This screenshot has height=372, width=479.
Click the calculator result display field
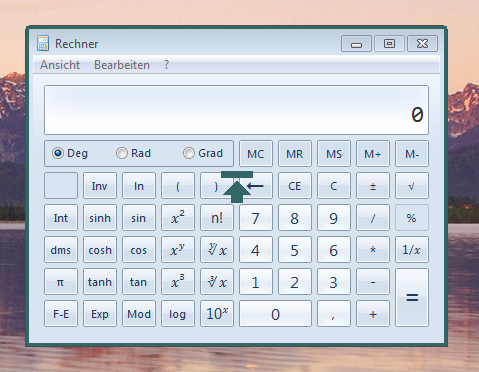click(x=236, y=110)
